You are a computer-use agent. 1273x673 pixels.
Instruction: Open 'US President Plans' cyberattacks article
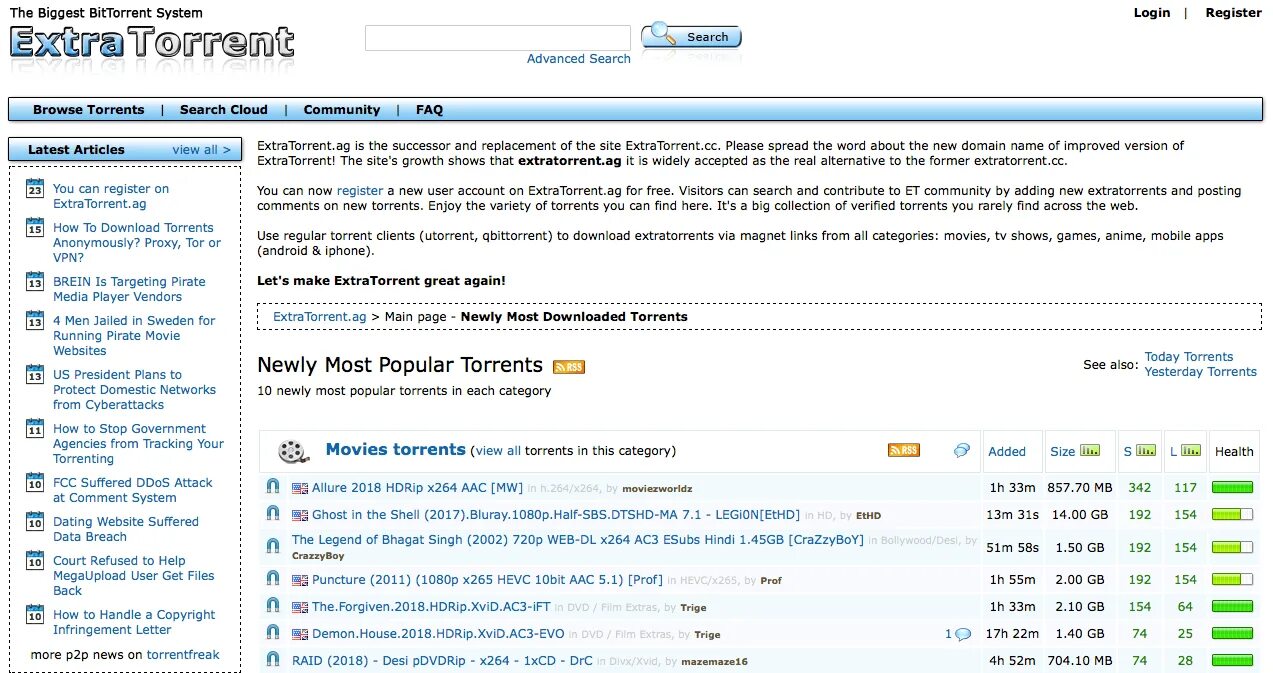(134, 390)
